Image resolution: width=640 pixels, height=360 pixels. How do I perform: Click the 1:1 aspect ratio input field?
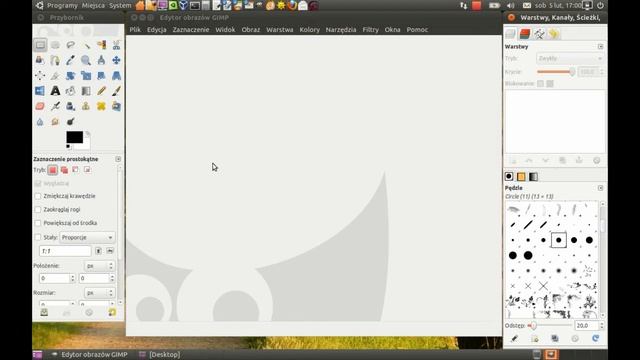point(65,251)
